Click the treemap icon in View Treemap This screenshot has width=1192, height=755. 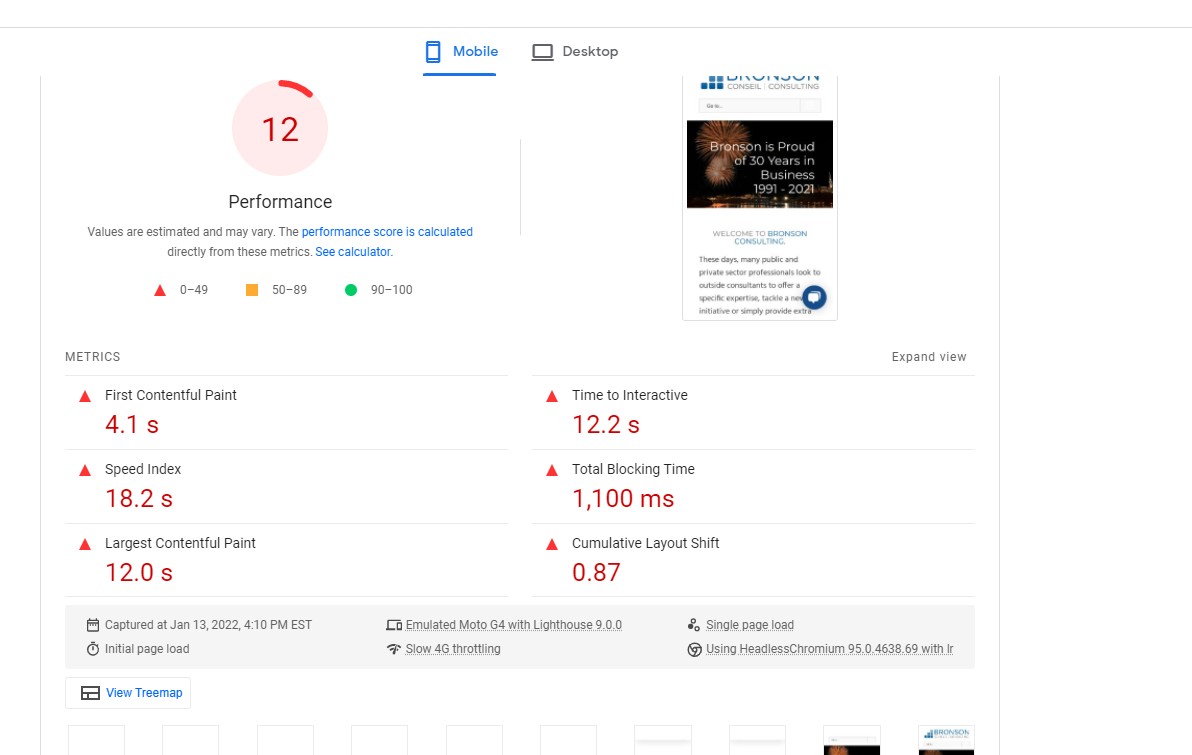pyautogui.click(x=90, y=693)
